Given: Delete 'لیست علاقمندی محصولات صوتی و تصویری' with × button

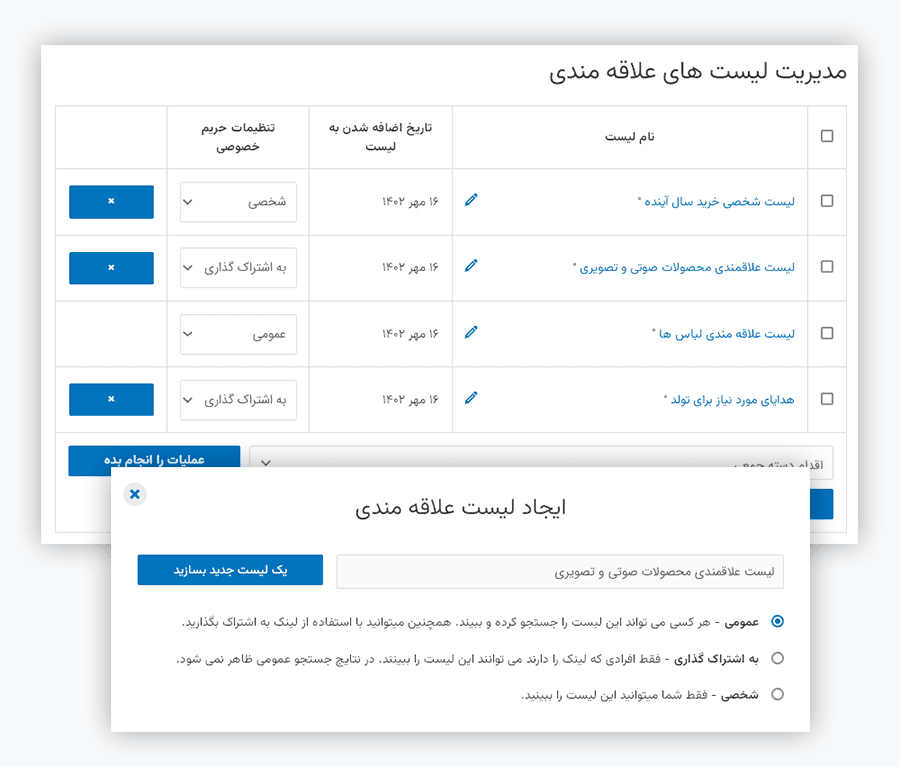Looking at the screenshot, I should [111, 268].
